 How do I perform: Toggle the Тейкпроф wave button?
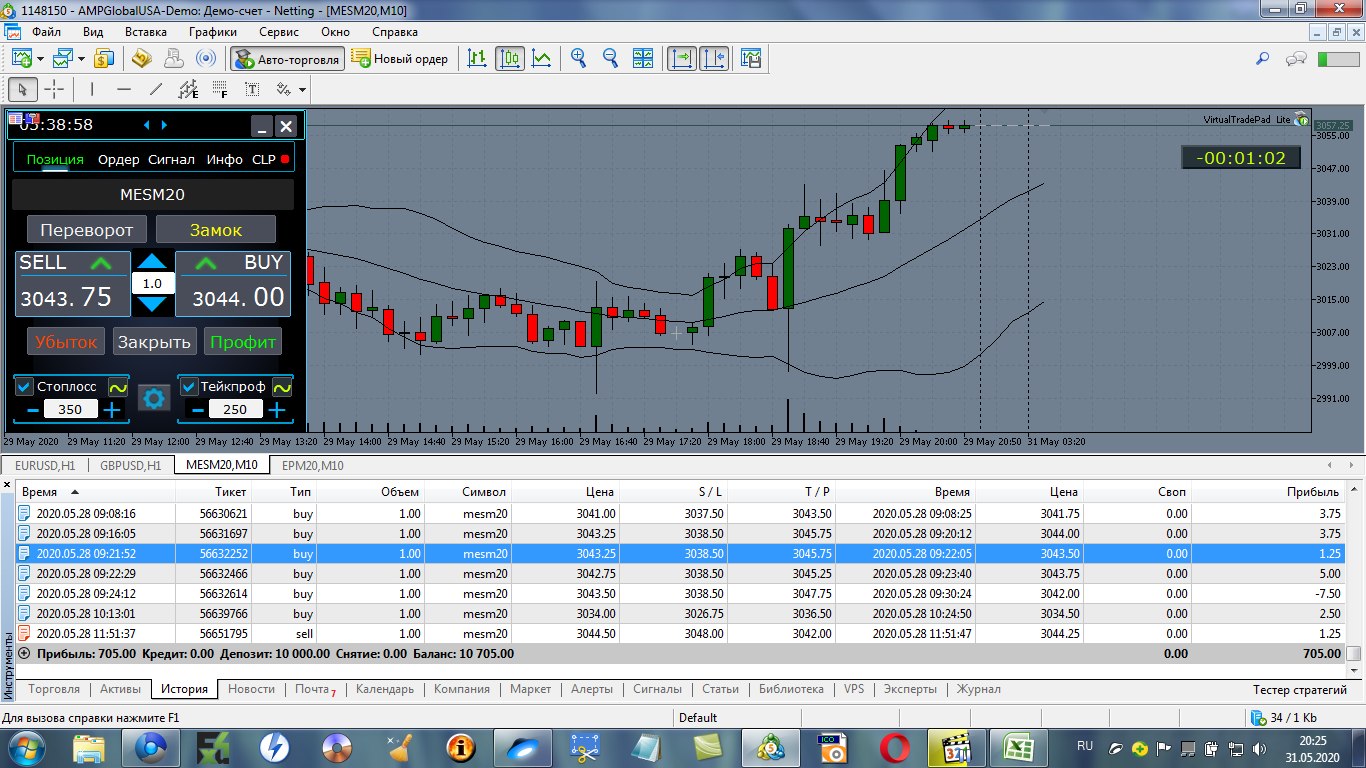click(x=282, y=386)
